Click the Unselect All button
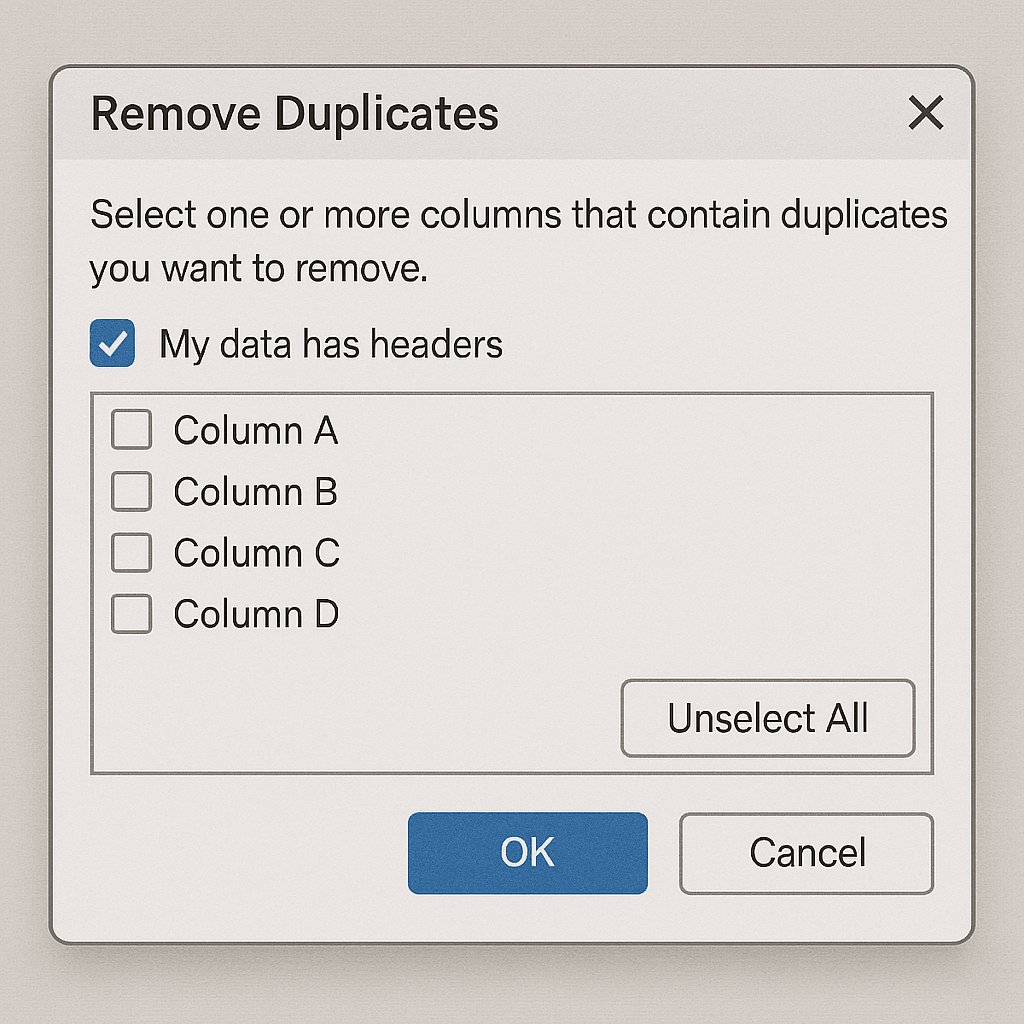Image resolution: width=1024 pixels, height=1024 pixels. [767, 717]
